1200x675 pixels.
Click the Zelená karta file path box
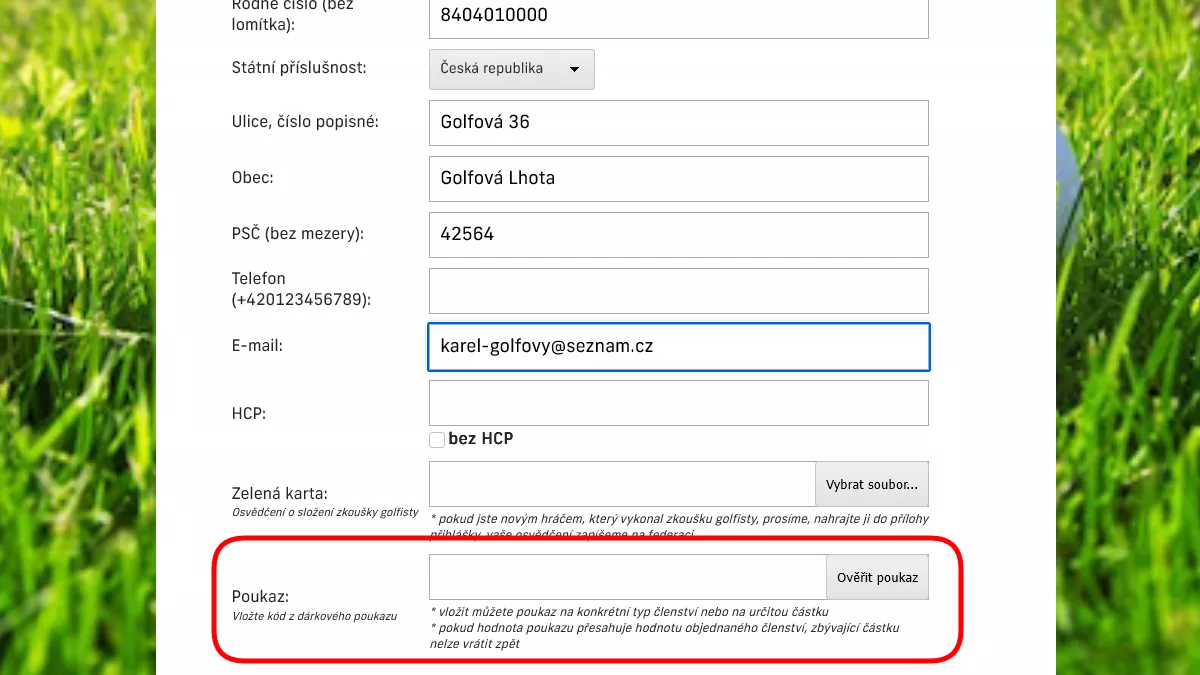point(621,484)
